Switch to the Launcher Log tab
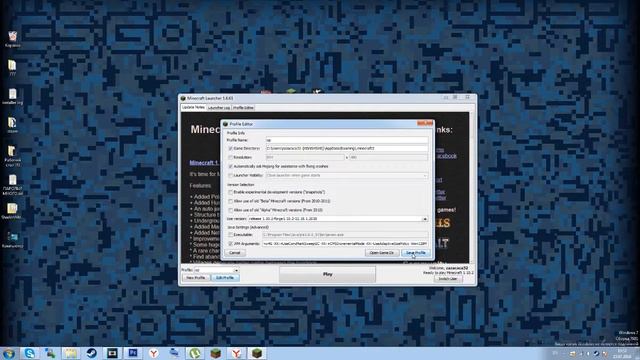This screenshot has height=360, width=640. click(219, 108)
